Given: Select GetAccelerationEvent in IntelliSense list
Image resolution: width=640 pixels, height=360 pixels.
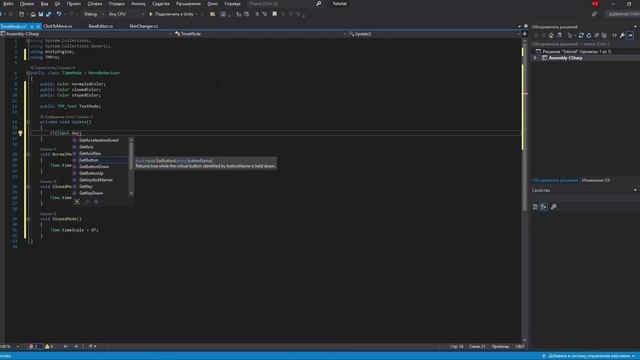Looking at the screenshot, I should (99, 140).
